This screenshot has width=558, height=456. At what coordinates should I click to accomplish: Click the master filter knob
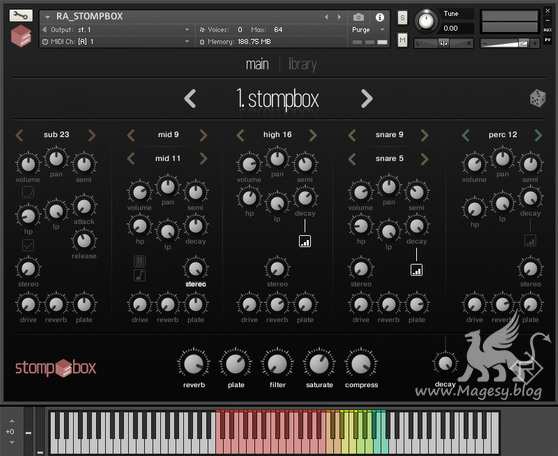coord(277,364)
